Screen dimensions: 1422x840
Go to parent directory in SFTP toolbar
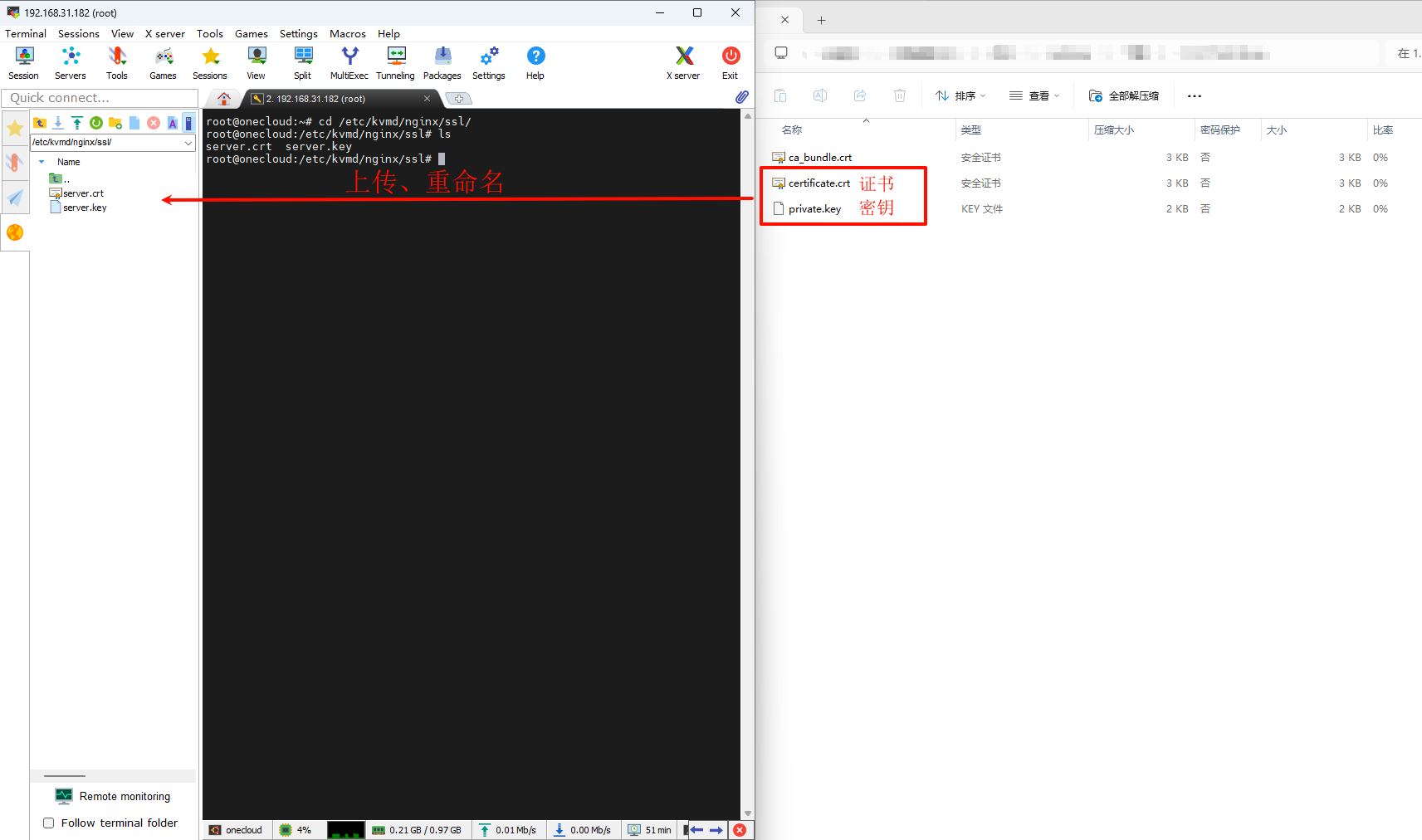[x=40, y=123]
